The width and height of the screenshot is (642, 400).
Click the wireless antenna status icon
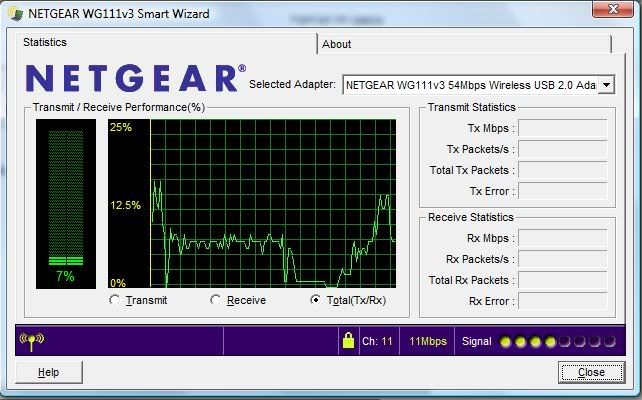[x=32, y=341]
